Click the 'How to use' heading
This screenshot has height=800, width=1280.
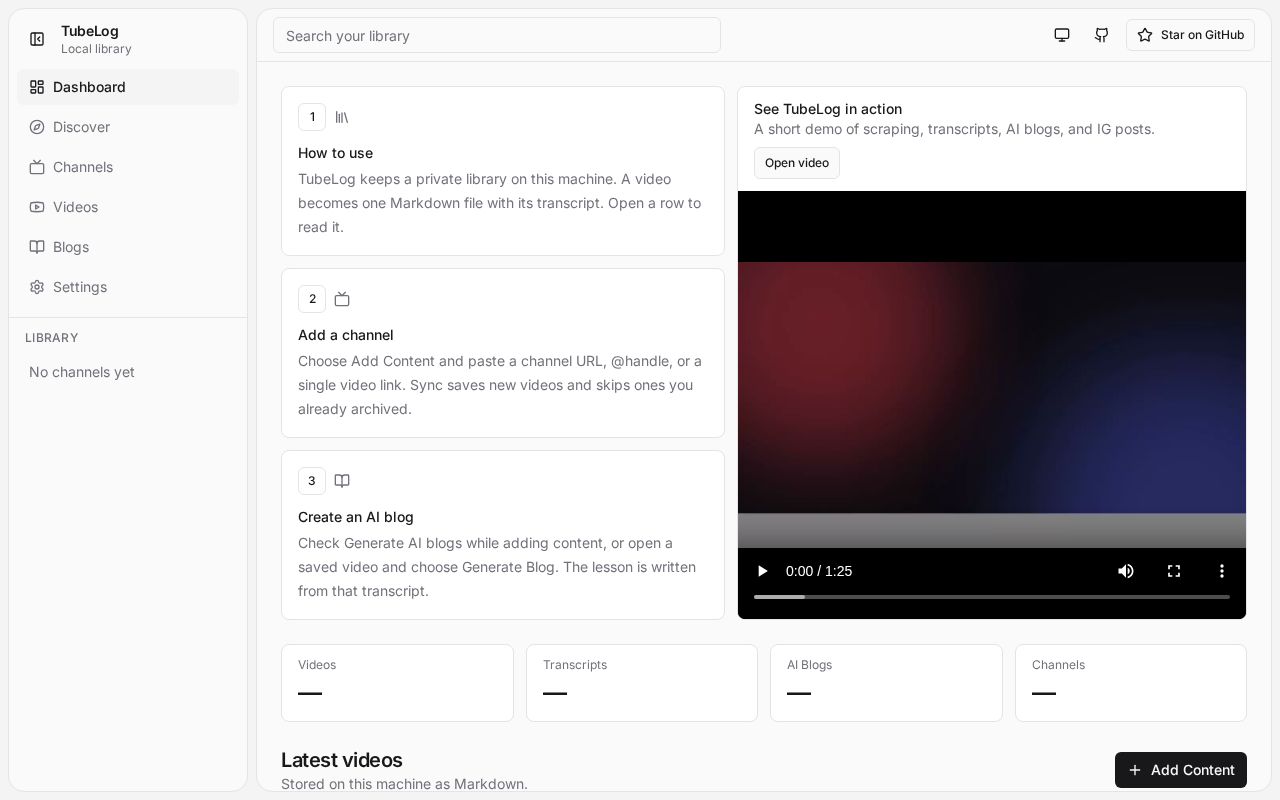pos(335,153)
